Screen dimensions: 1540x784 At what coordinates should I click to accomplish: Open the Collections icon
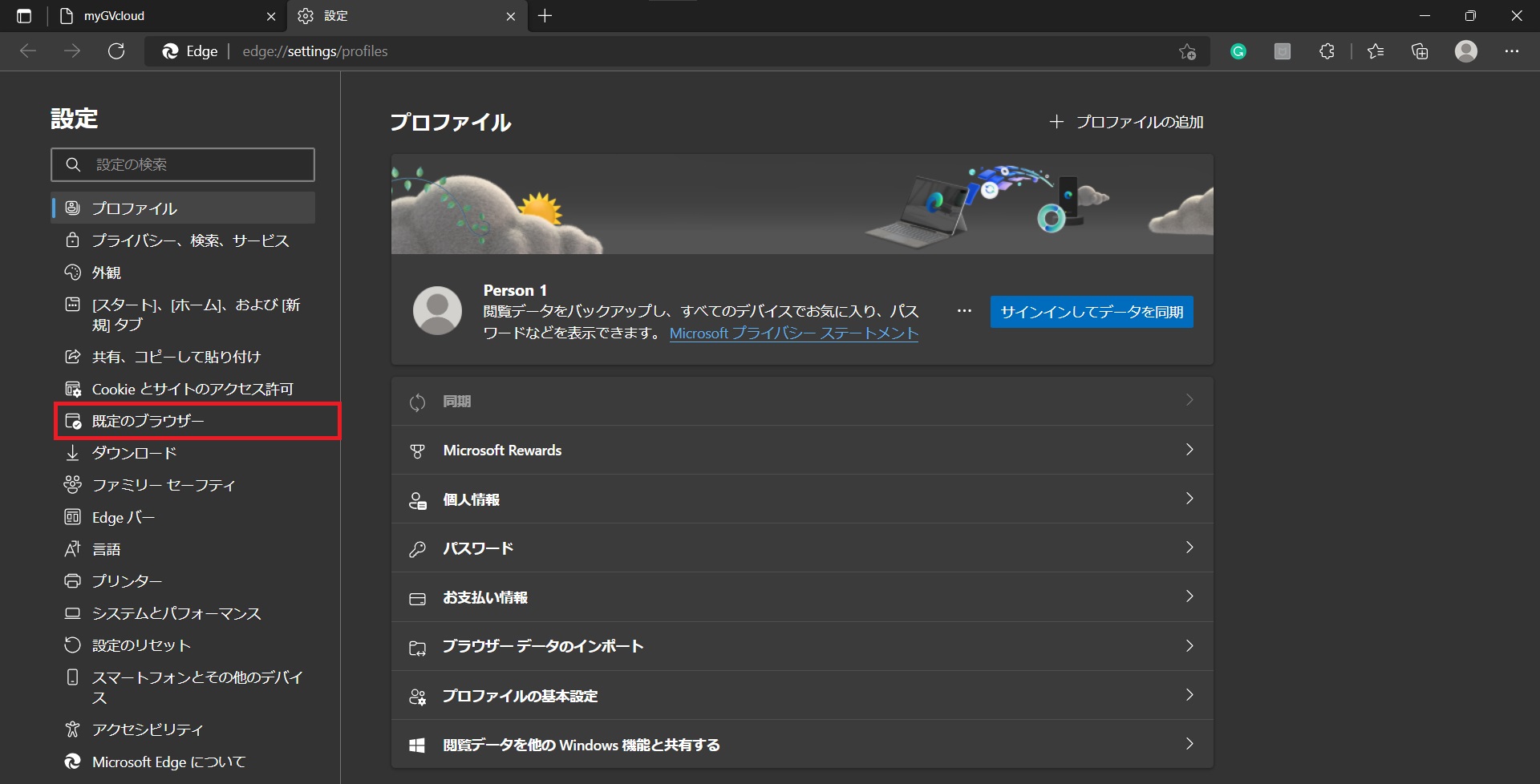[1420, 51]
